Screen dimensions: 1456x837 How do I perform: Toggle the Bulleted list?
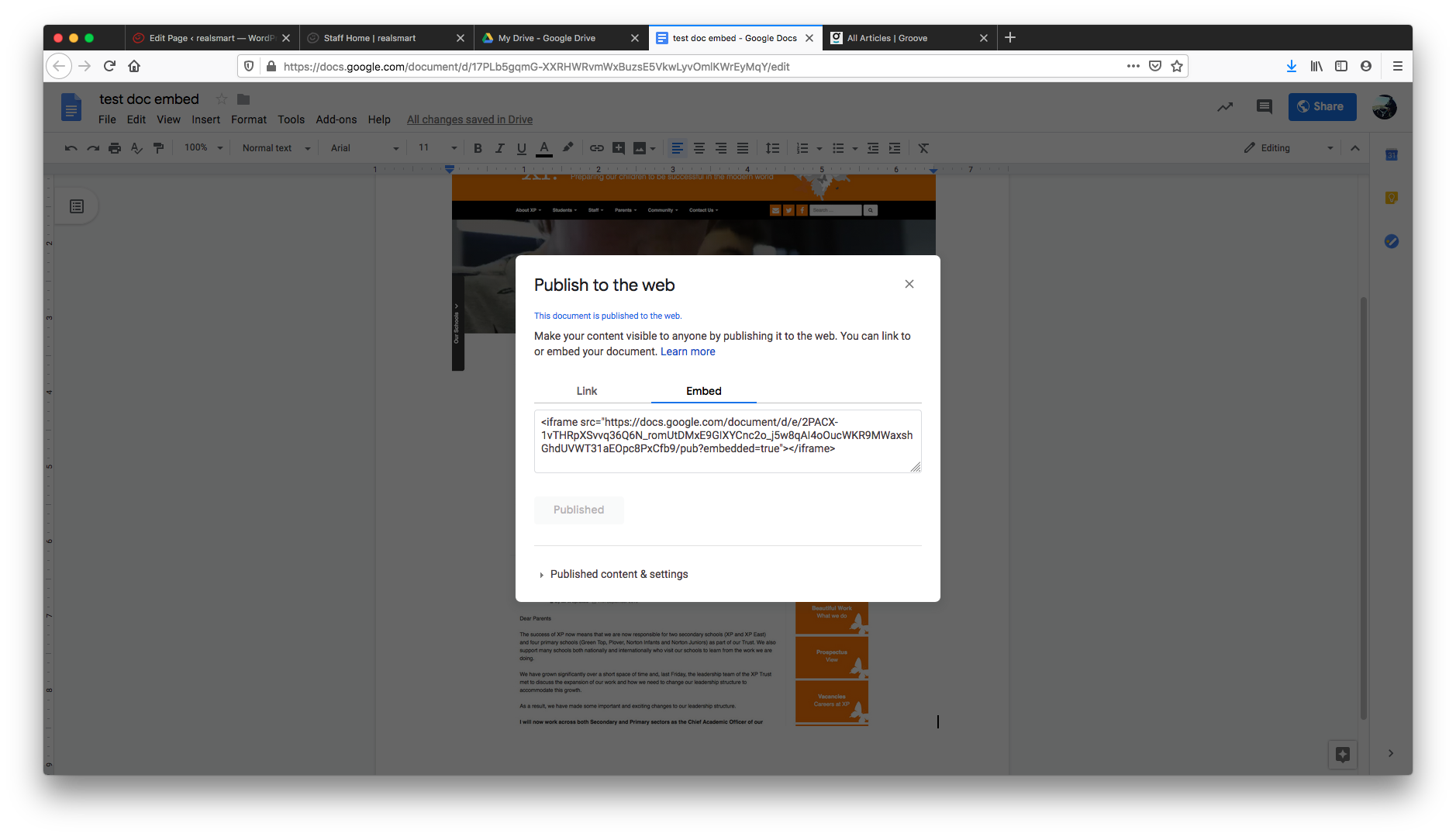(x=838, y=148)
